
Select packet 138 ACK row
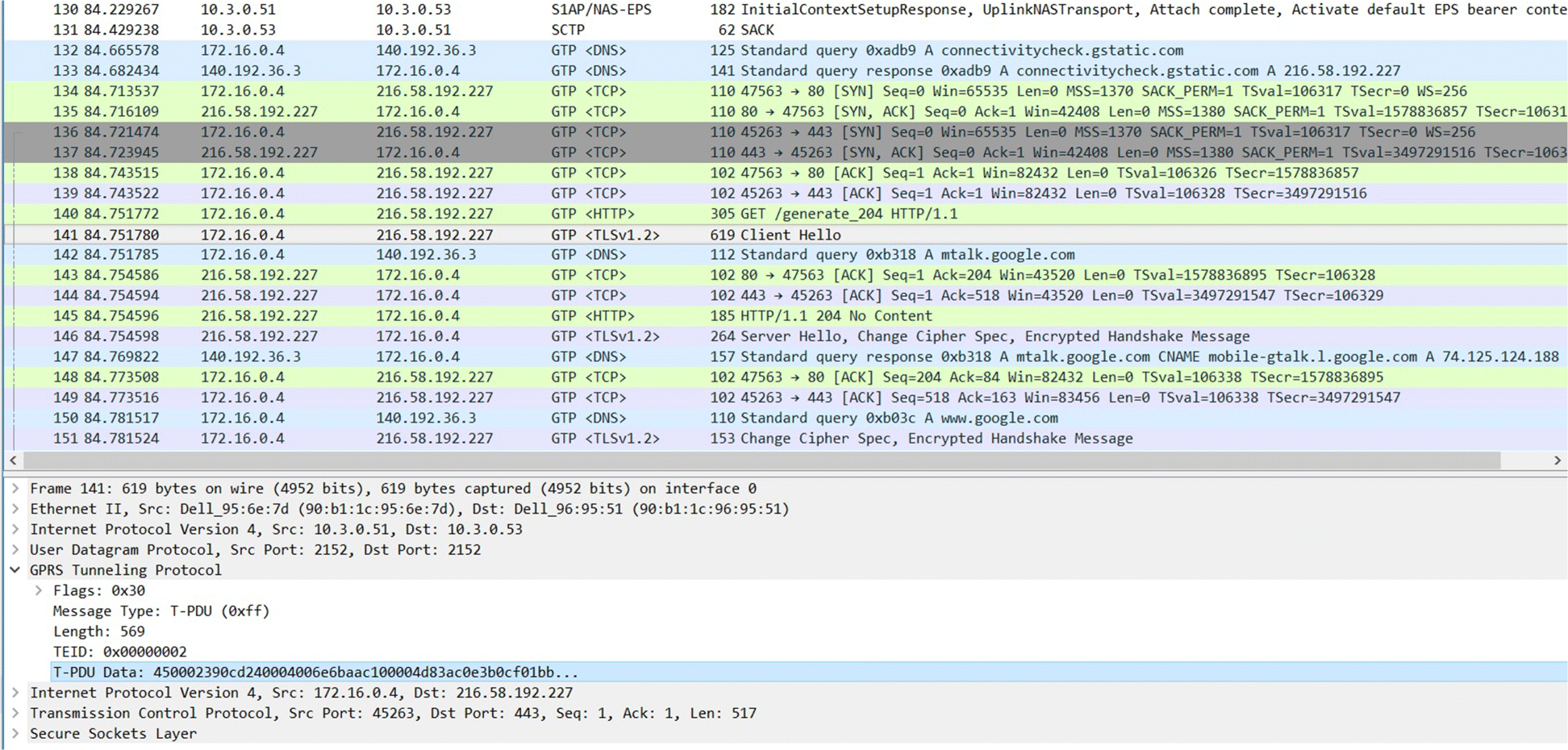[x=786, y=173]
